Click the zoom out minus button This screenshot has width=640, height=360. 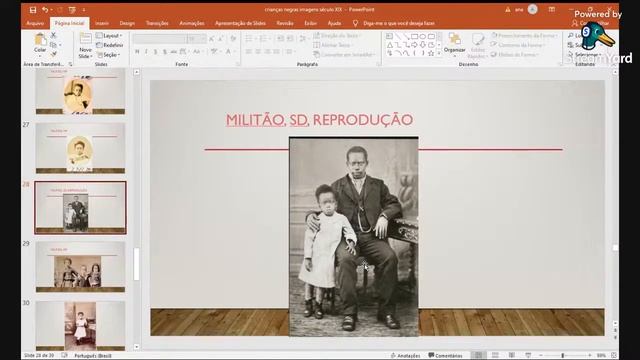click(x=541, y=356)
